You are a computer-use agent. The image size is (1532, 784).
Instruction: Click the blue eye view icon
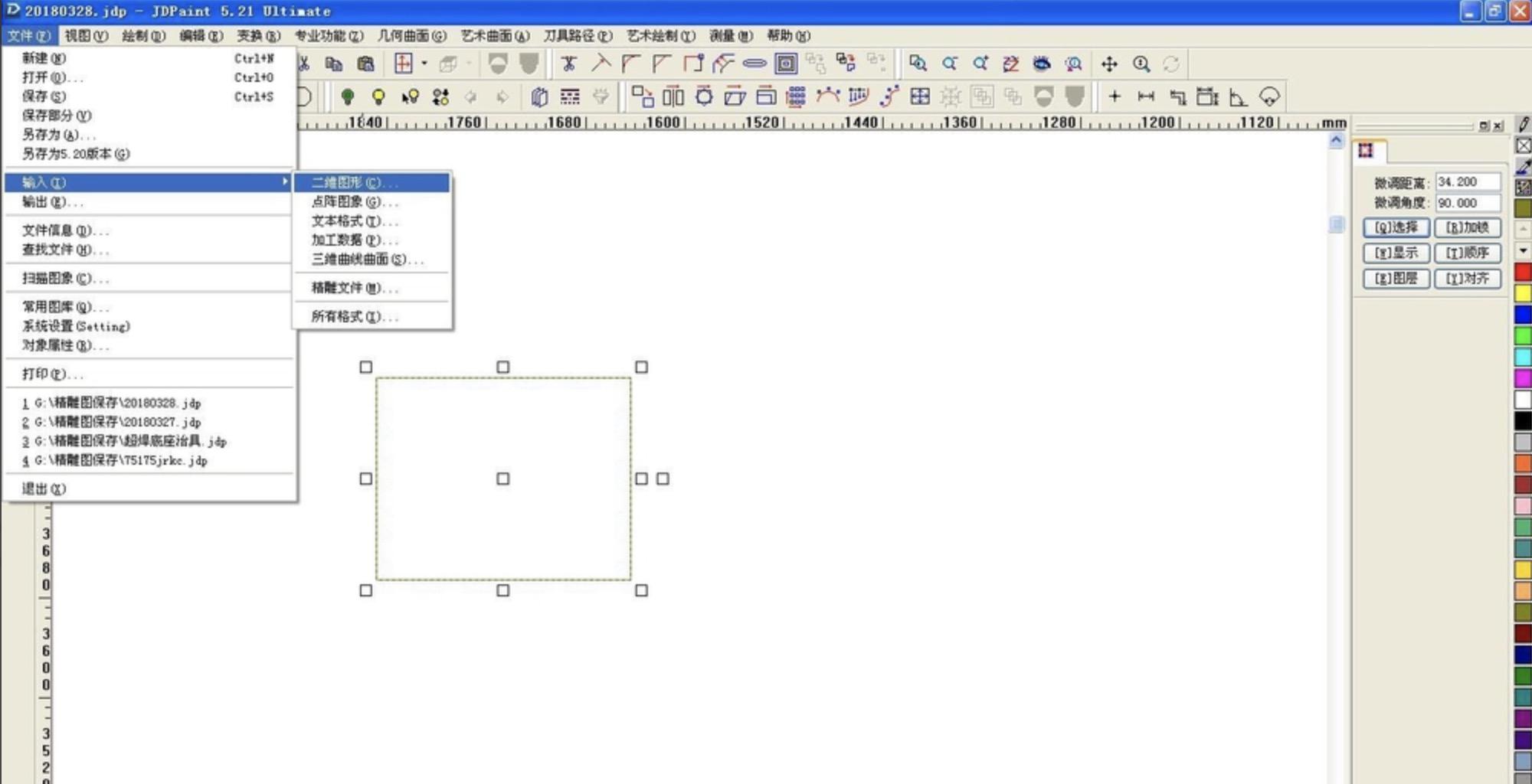click(x=1042, y=64)
